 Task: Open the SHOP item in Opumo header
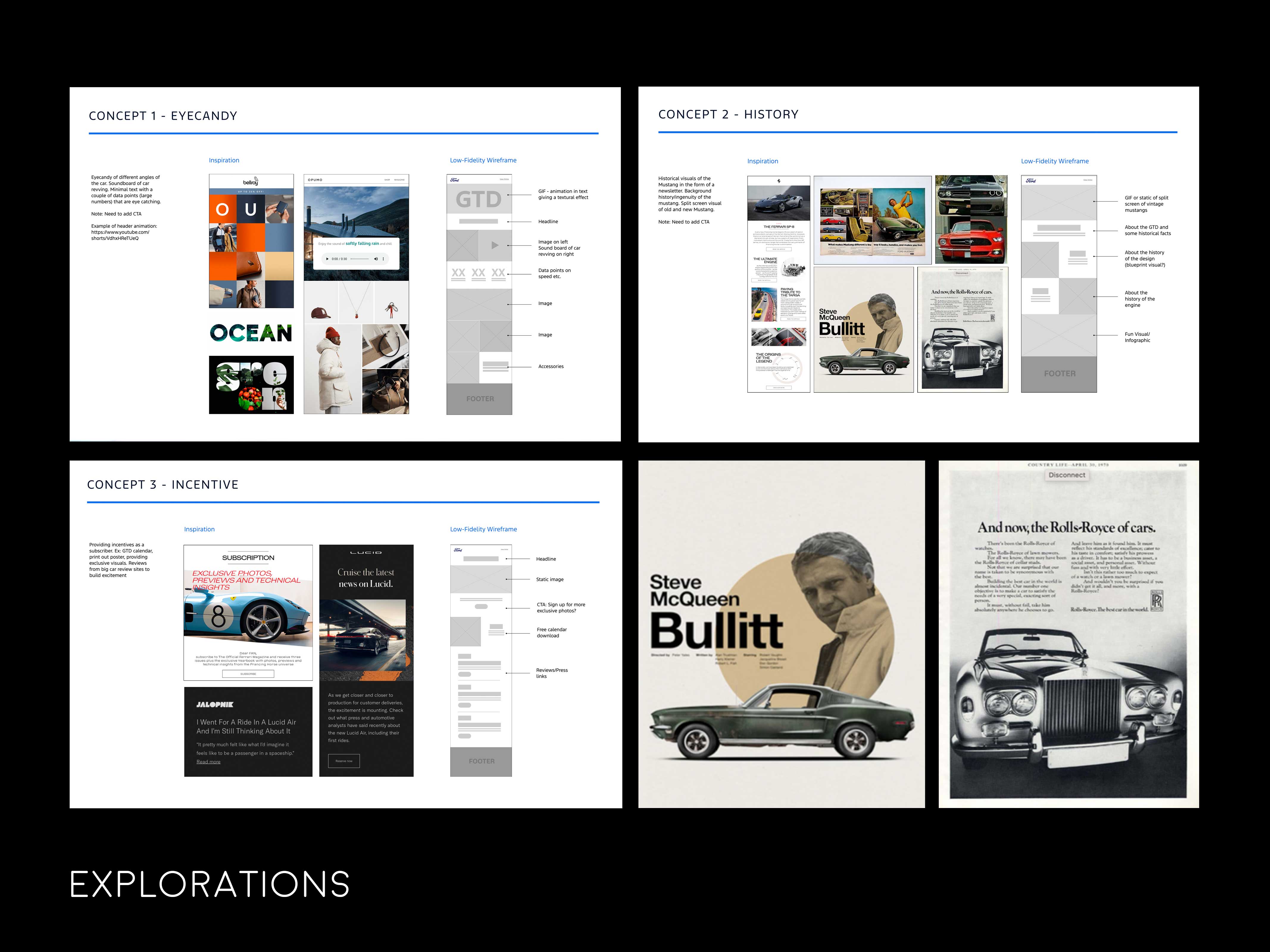point(387,180)
